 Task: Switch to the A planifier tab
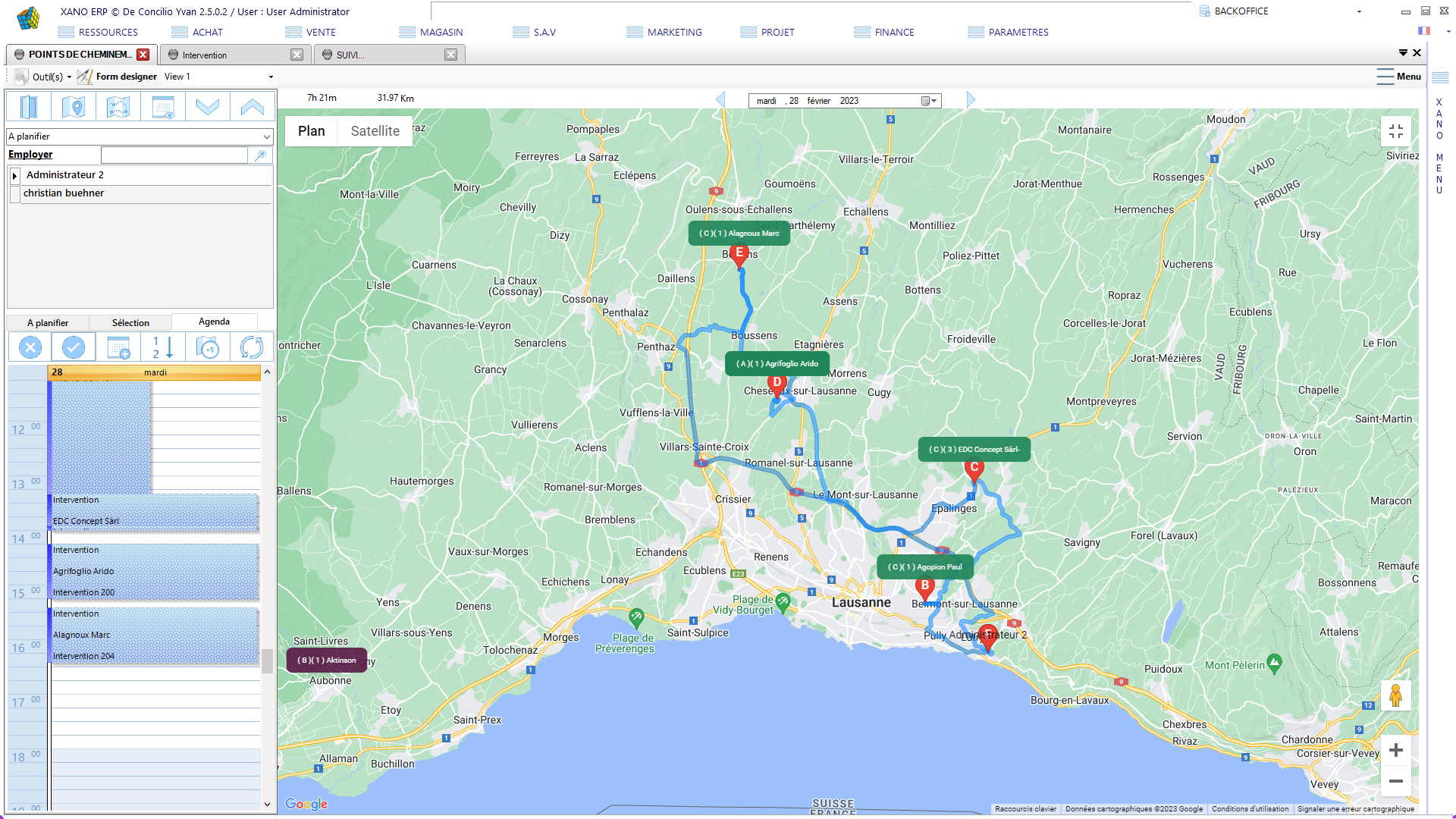(48, 323)
